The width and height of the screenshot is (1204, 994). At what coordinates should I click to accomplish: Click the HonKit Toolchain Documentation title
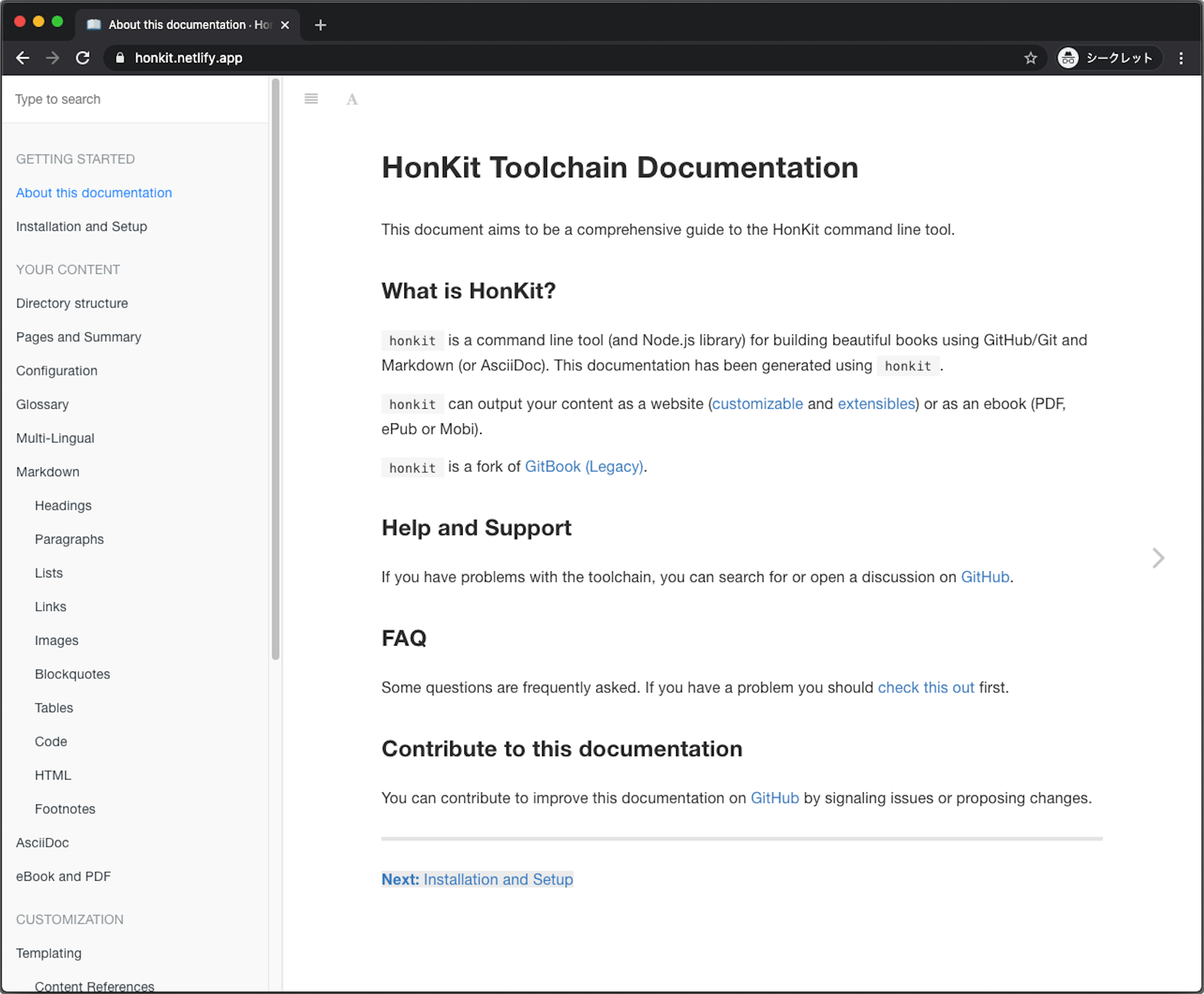(x=620, y=168)
